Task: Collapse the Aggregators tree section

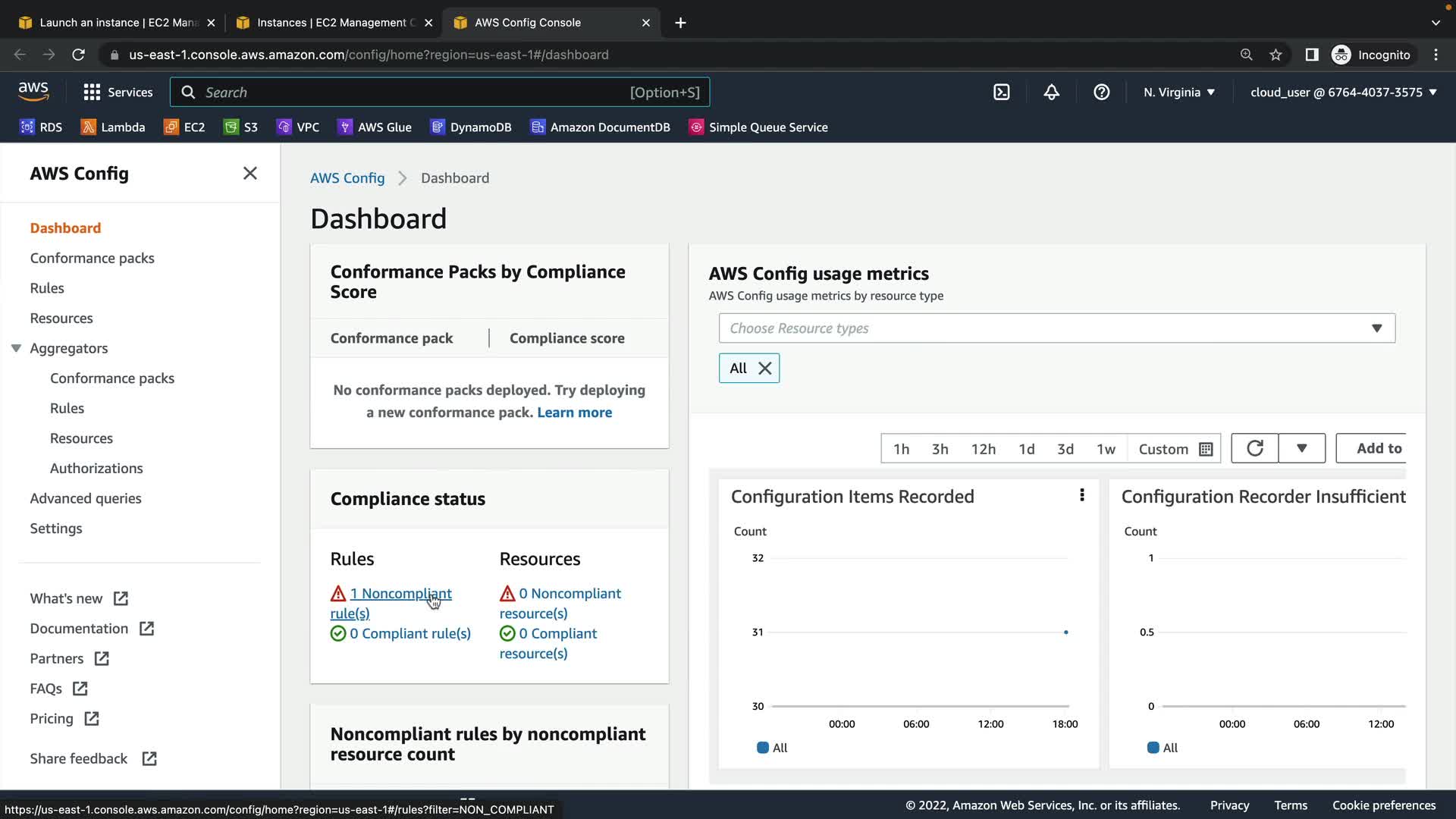Action: point(16,348)
